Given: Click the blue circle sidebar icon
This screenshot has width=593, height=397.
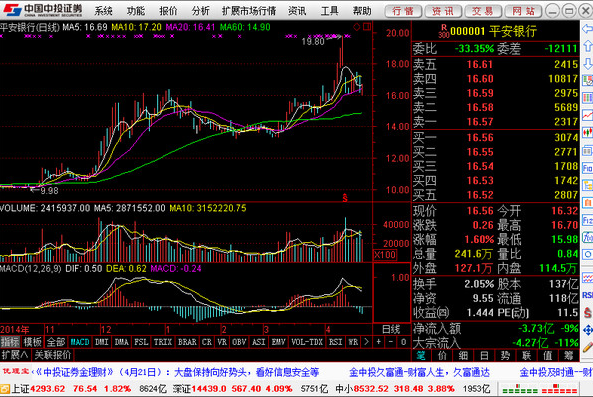Looking at the screenshot, I should 587,254.
